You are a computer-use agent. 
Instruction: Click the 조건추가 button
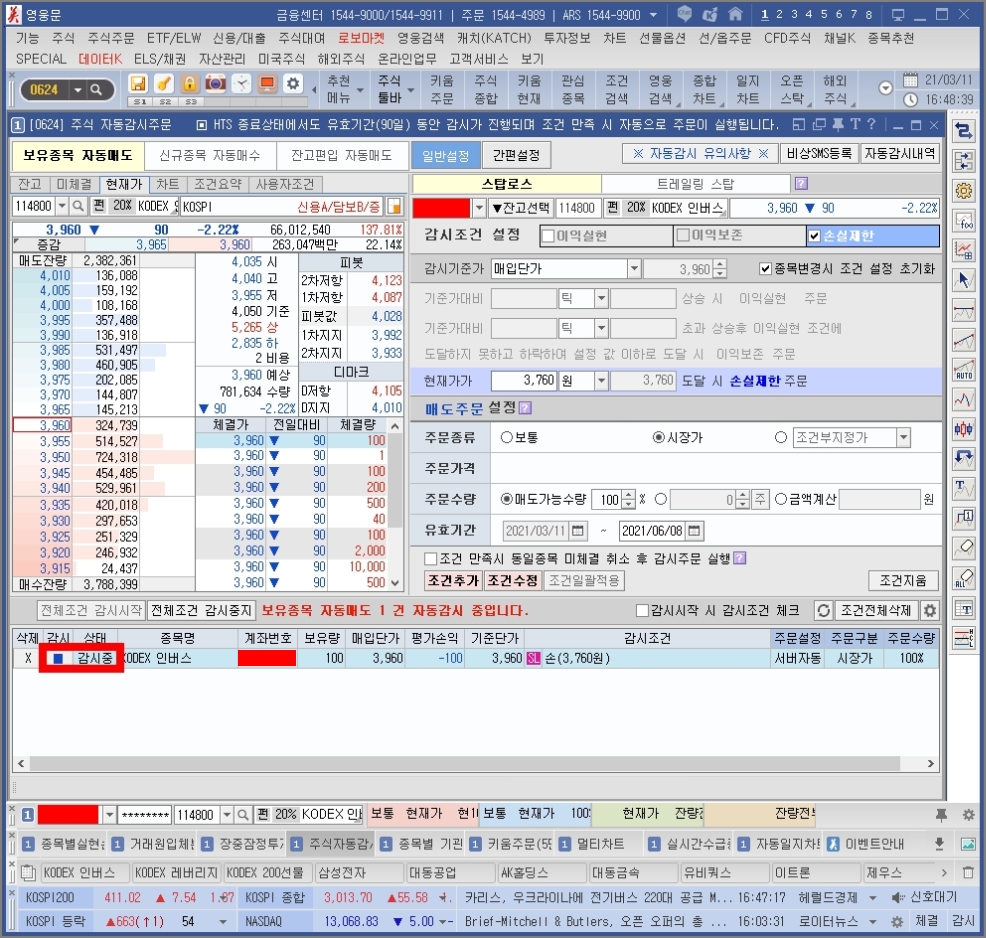click(x=453, y=580)
